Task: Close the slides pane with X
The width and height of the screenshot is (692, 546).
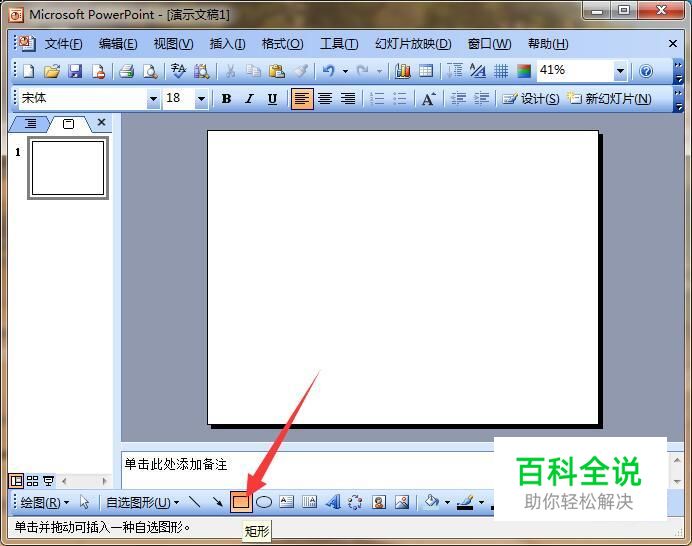Action: [102, 122]
